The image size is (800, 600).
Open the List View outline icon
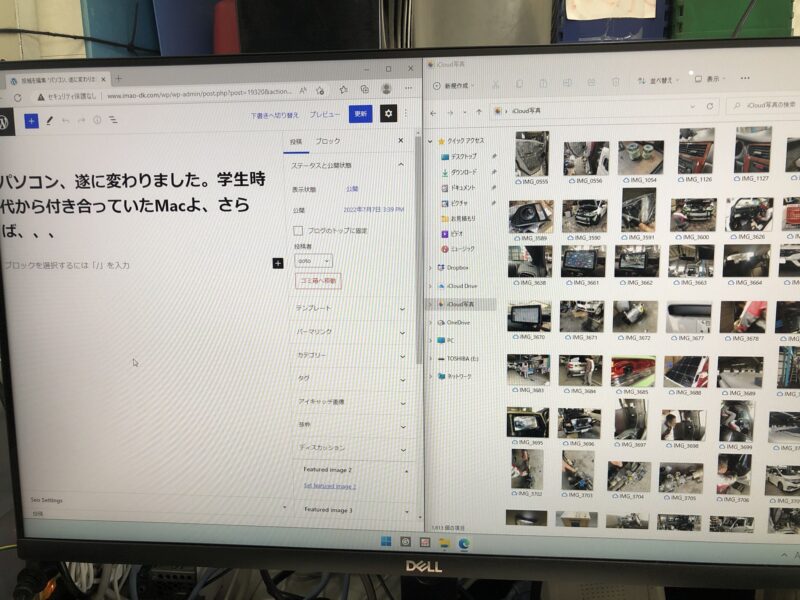coord(113,120)
